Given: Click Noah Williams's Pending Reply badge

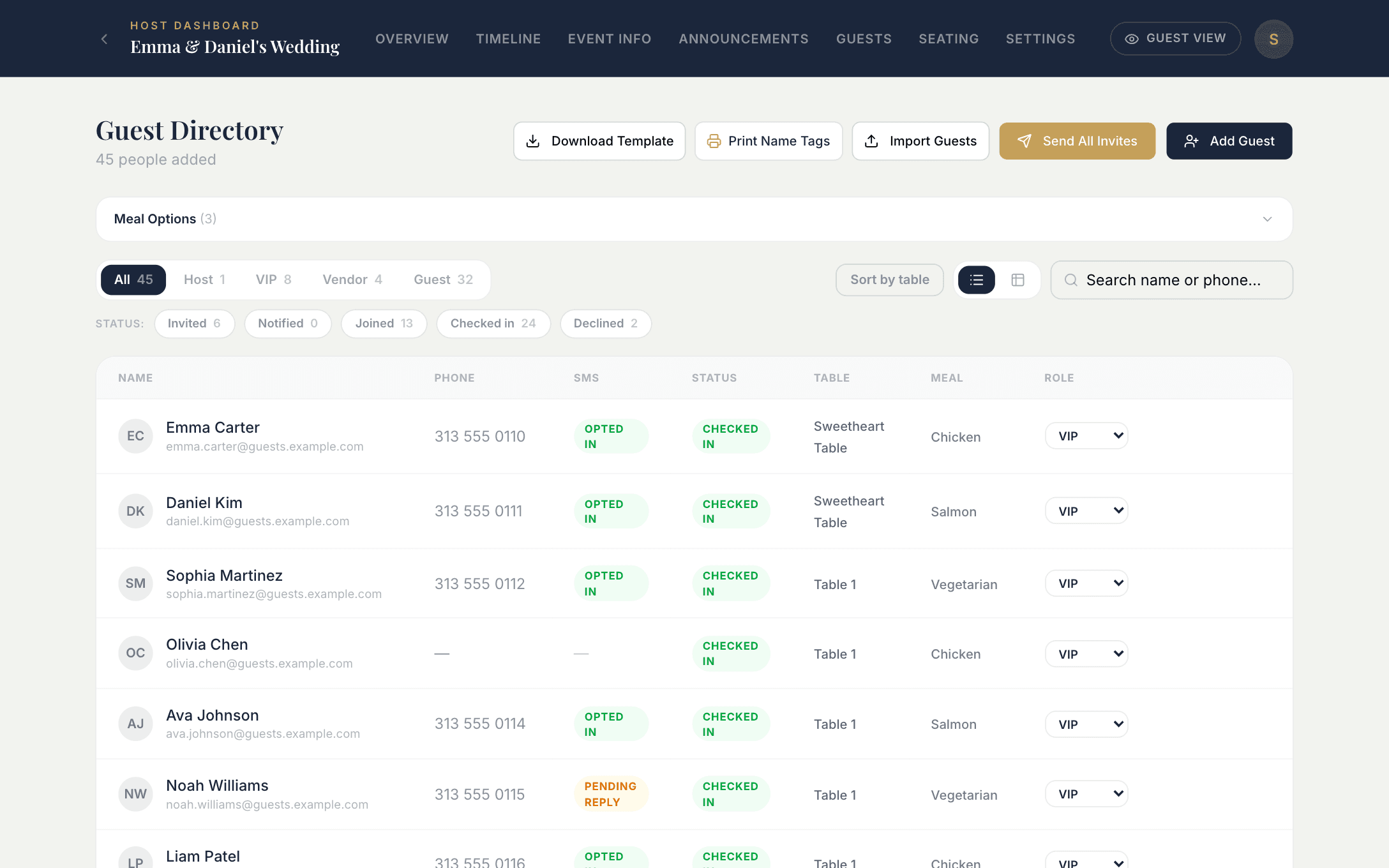Looking at the screenshot, I should pyautogui.click(x=611, y=794).
